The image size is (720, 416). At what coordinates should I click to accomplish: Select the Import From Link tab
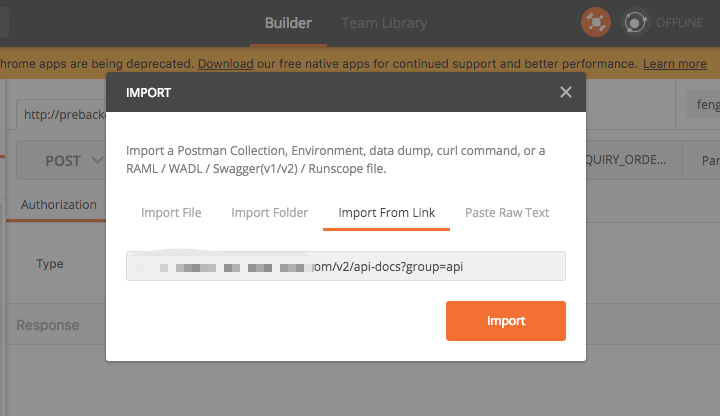[386, 213]
